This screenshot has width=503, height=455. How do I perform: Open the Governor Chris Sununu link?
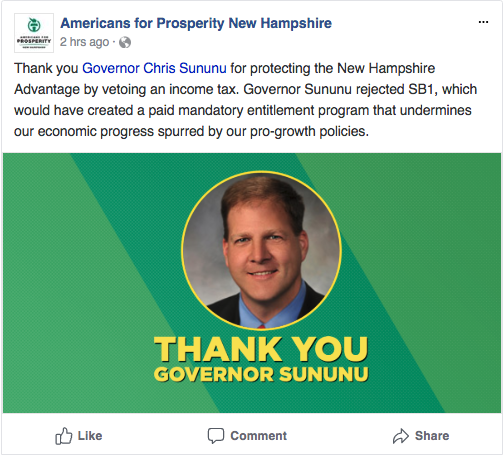coord(154,68)
